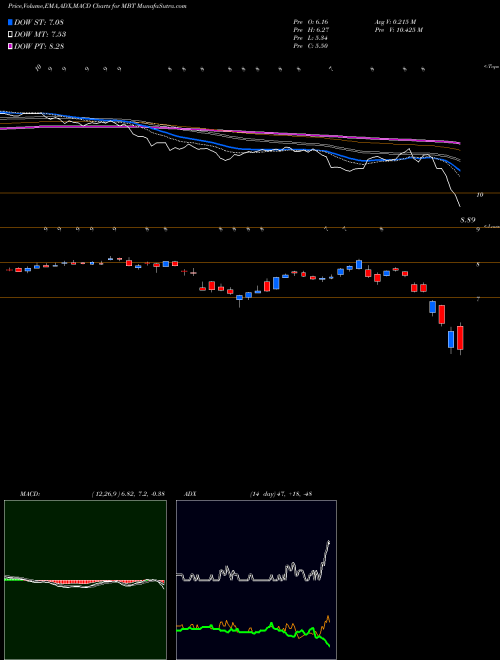500x660 pixels.
Task: Click the Pre L: 5.84 value
Action: click(311, 38)
